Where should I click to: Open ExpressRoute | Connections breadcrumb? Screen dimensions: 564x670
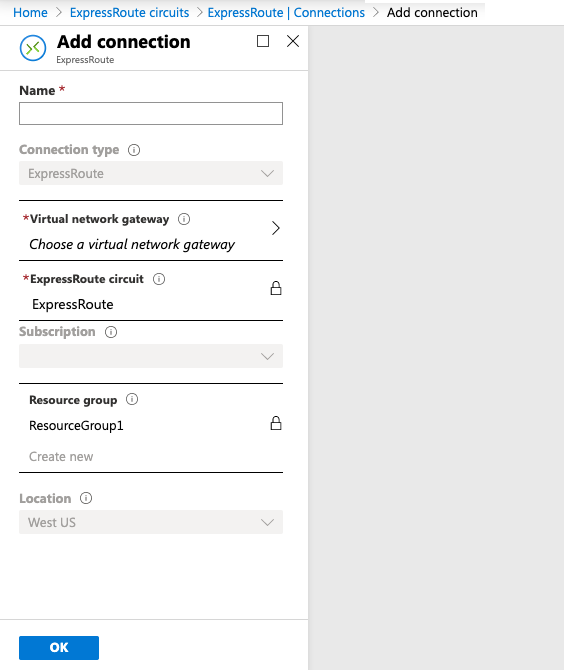286,13
